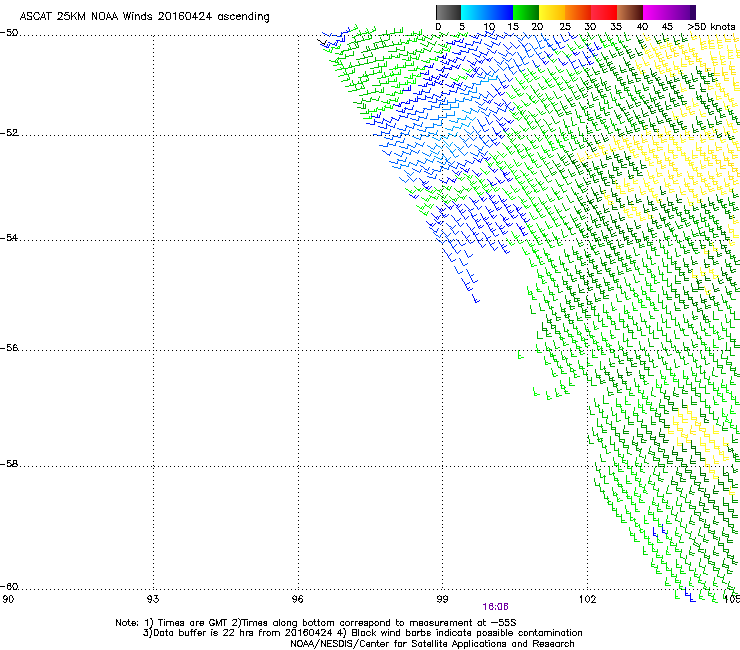Click the latitude label '-60'
Screen dimensions: 740x650
coord(9,587)
